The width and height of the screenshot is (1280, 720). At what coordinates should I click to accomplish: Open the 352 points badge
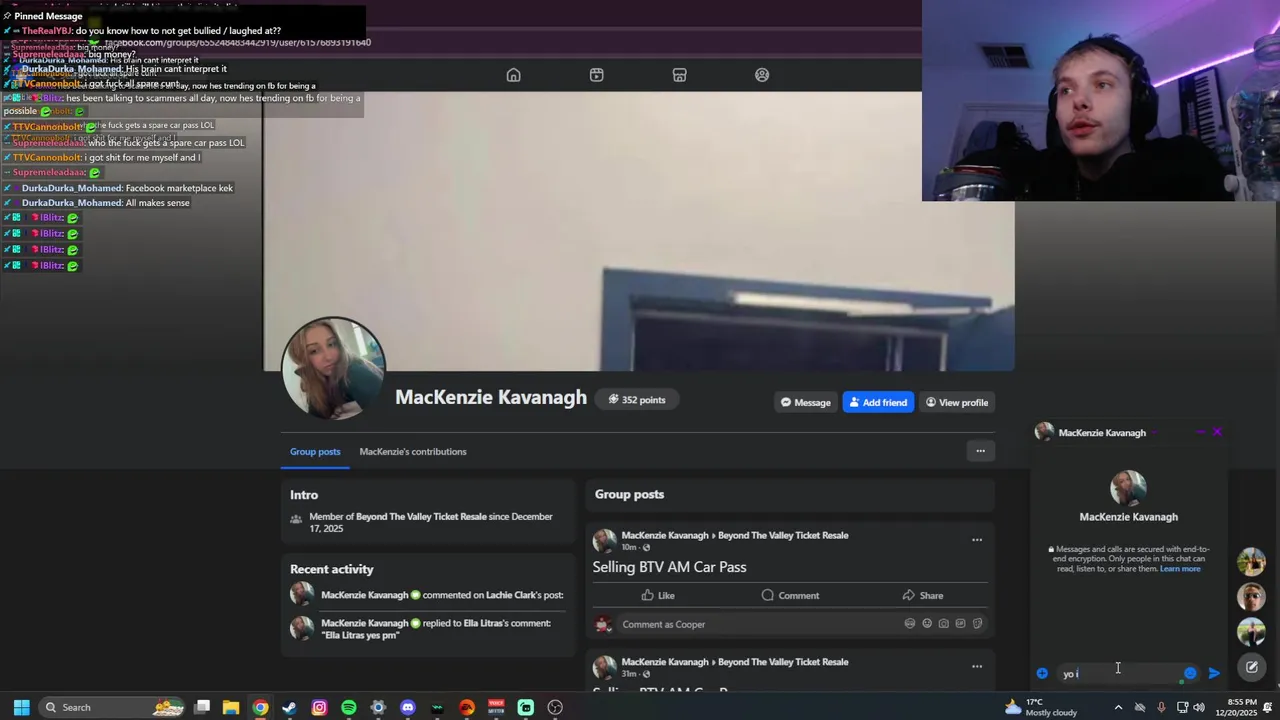tap(636, 400)
